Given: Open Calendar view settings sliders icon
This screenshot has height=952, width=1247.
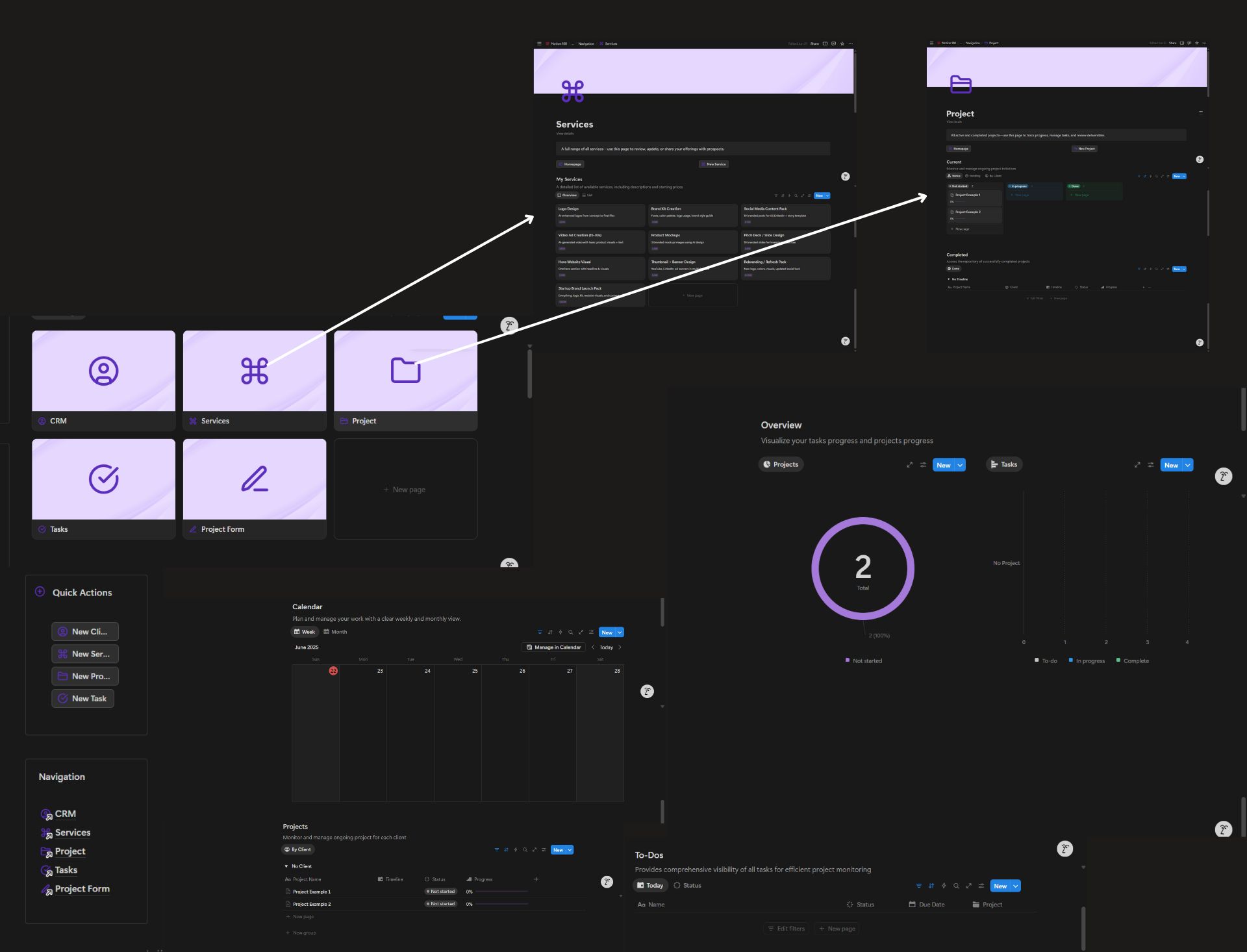Looking at the screenshot, I should [591, 632].
